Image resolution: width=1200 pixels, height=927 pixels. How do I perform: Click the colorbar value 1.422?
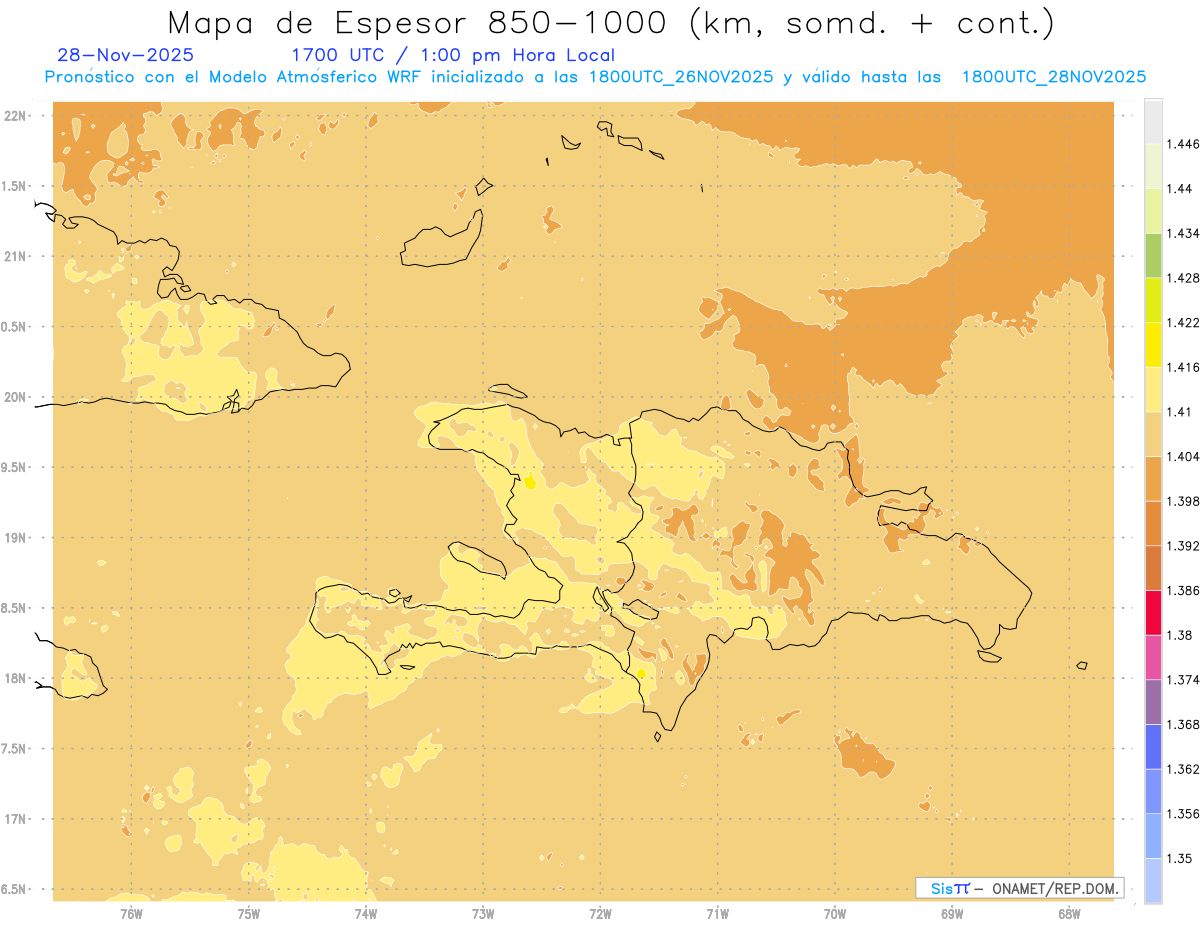point(1183,322)
